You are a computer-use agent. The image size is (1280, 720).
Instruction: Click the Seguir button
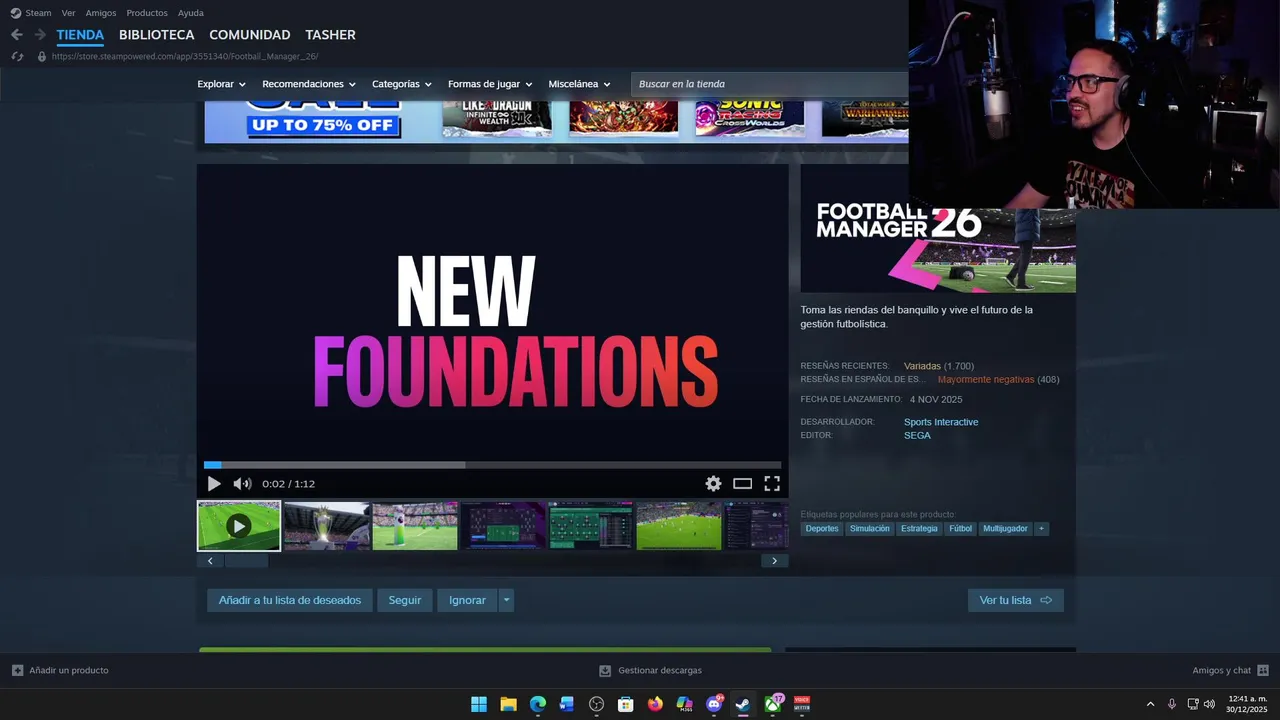(x=405, y=600)
